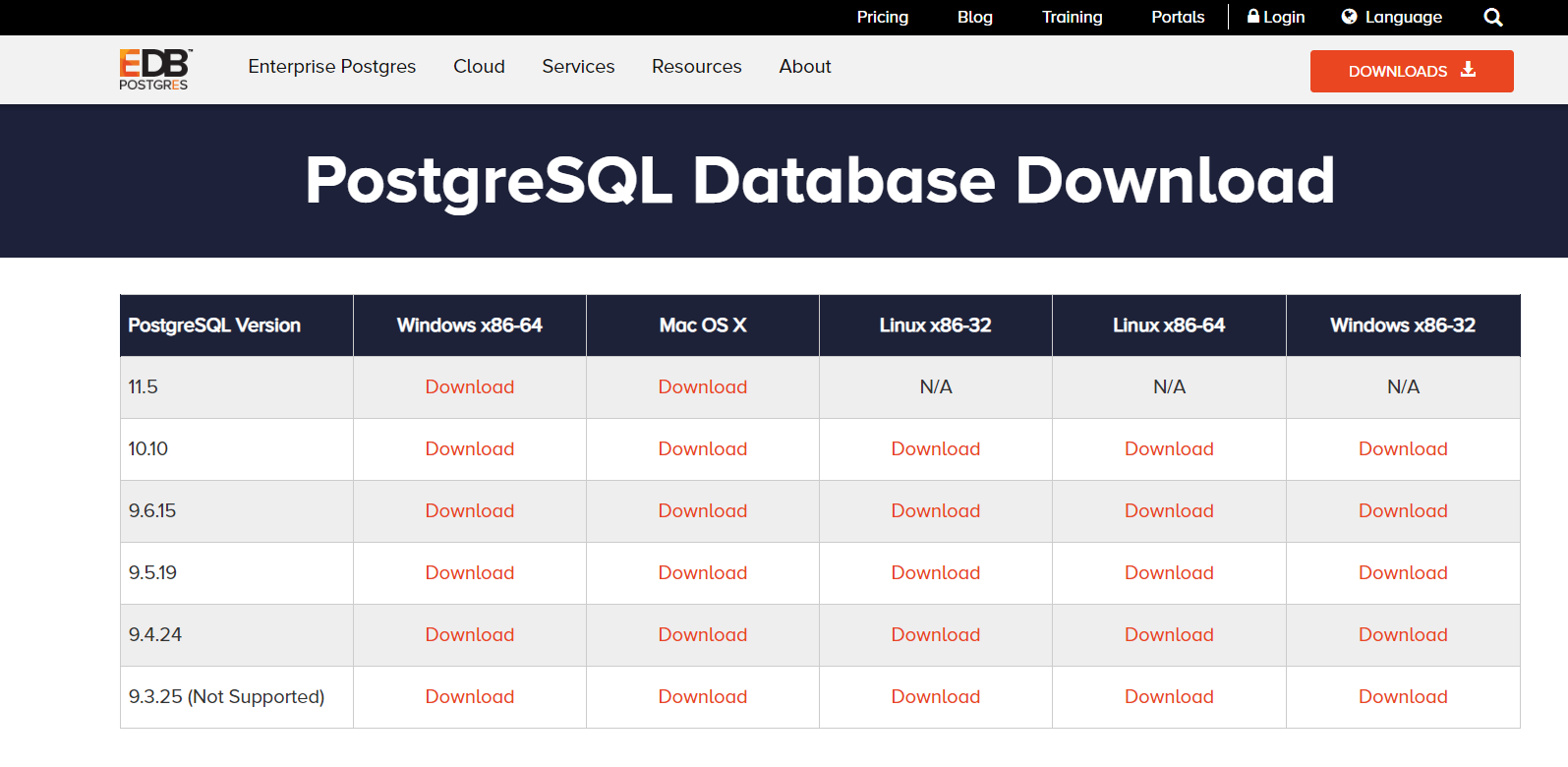Download version 9.4.24 for Linux x86-64
Viewport: 1568px width, 767px height.
pyautogui.click(x=1169, y=635)
